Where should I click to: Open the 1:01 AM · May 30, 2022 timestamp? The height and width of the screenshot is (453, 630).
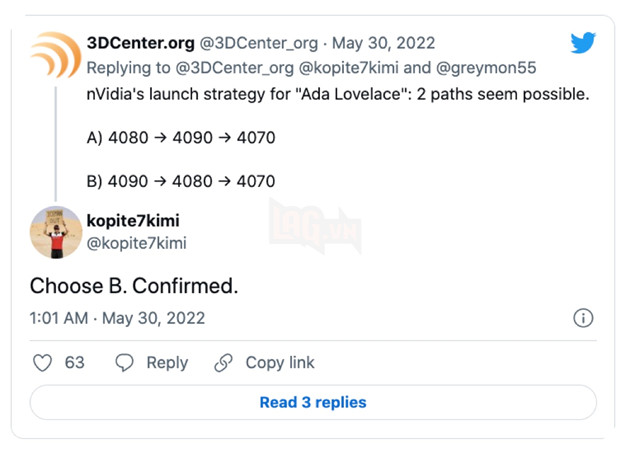point(117,318)
